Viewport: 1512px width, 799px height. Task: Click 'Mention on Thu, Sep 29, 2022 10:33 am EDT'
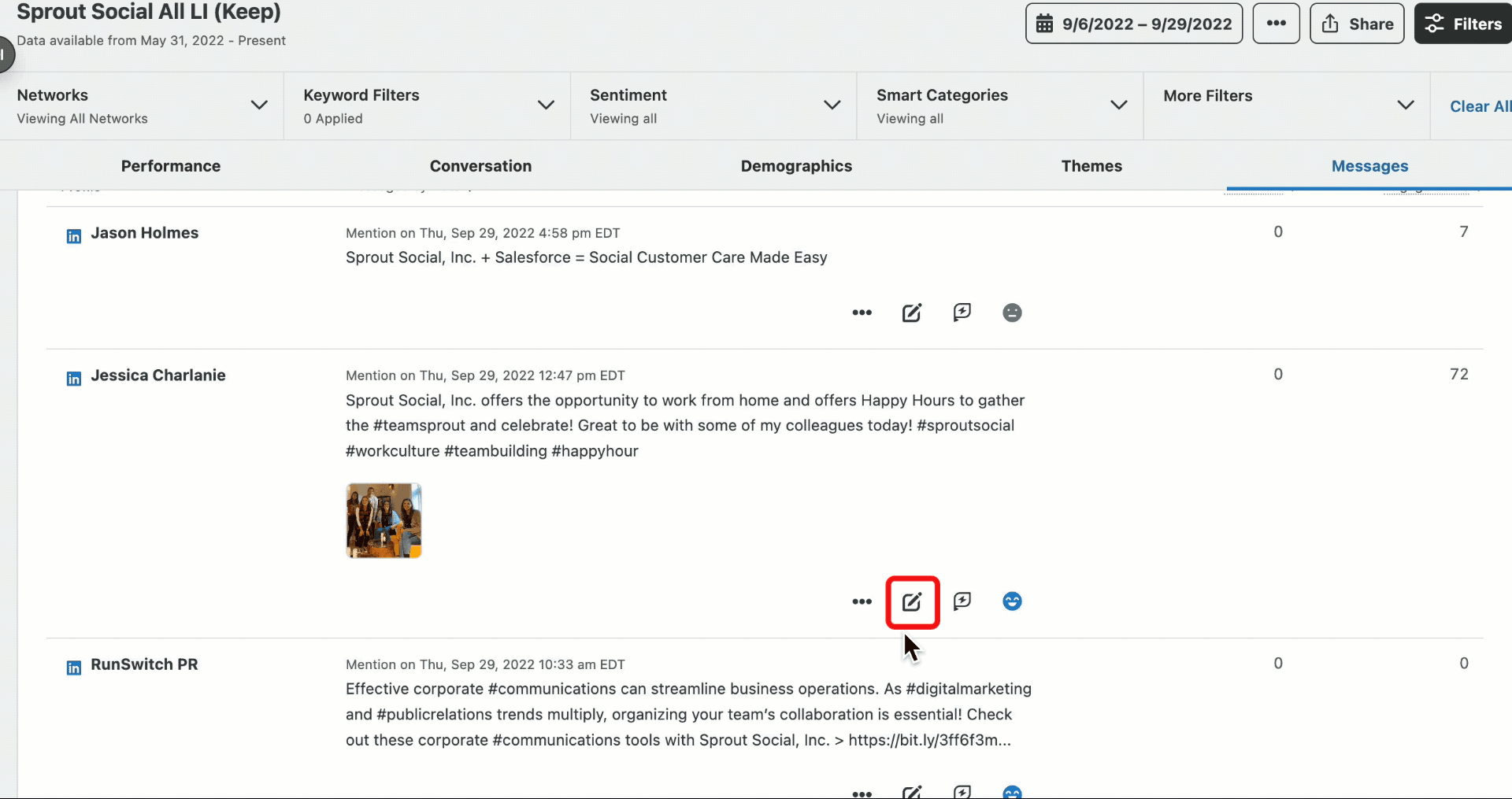[485, 664]
